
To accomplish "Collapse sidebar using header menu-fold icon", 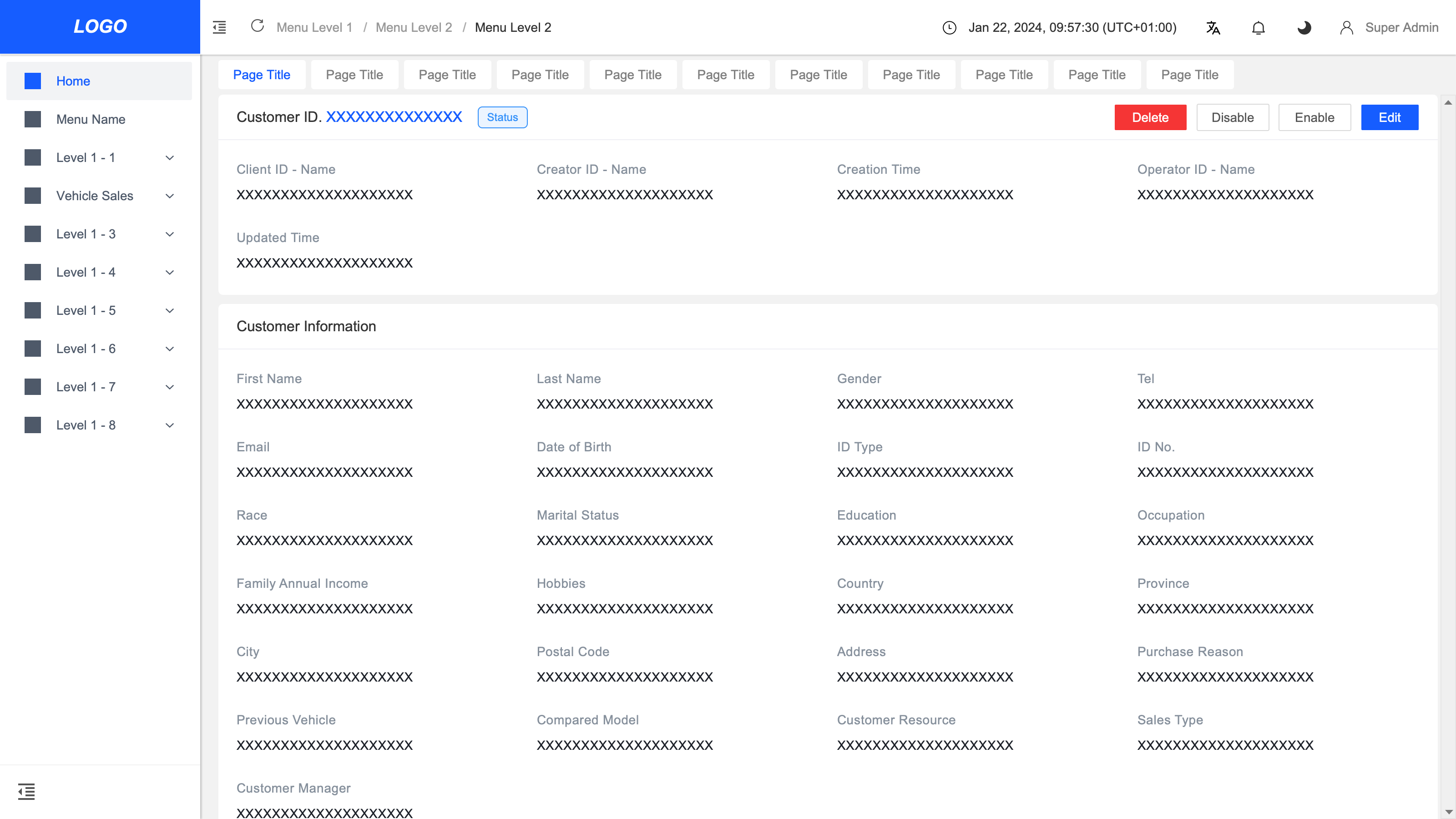I will click(x=219, y=27).
